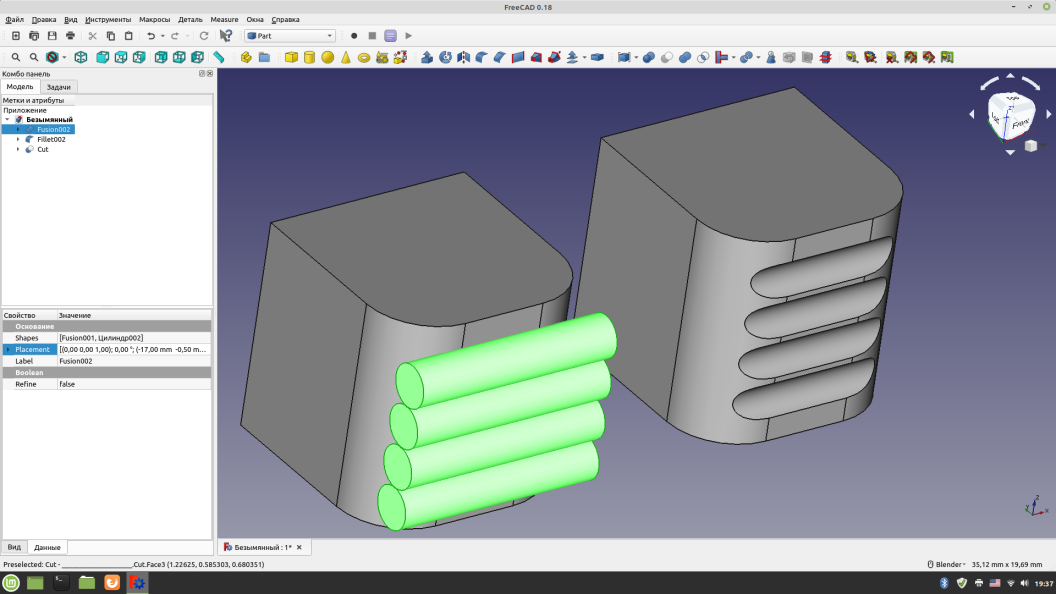The width and height of the screenshot is (1056, 594).
Task: Open the workbench selector showing Part
Action: 290,36
